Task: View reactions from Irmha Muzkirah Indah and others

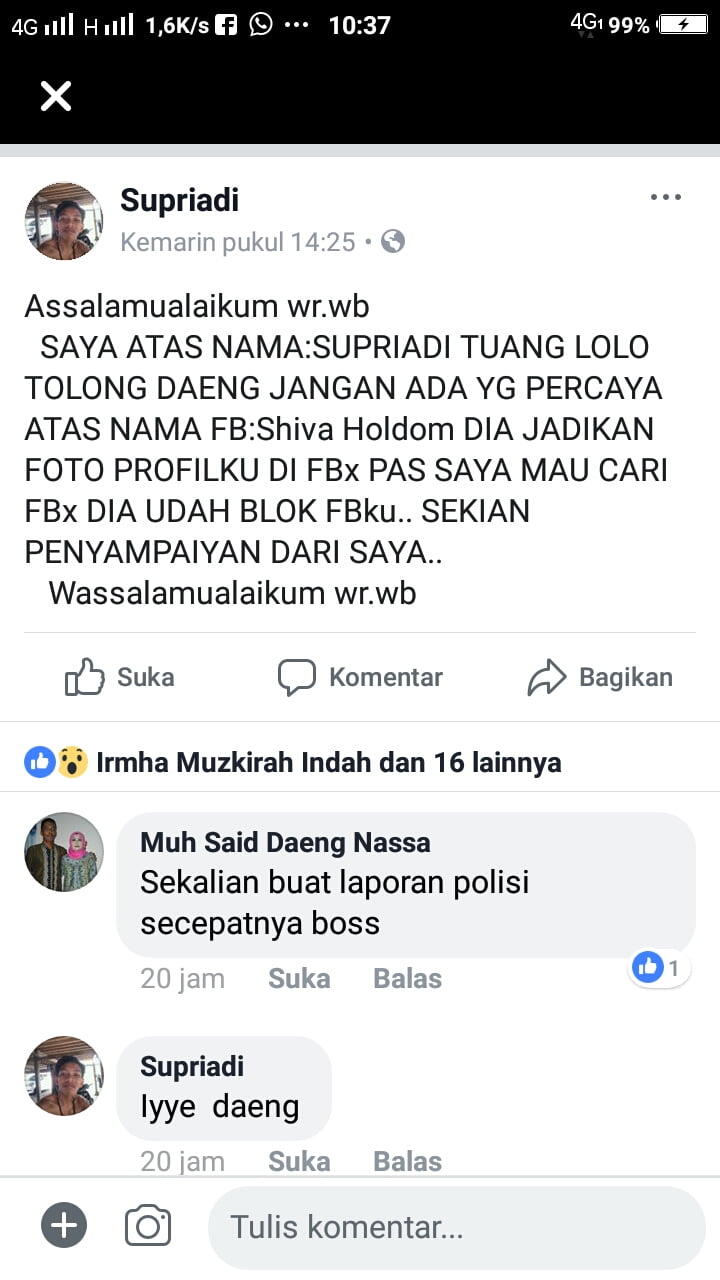Action: click(329, 763)
